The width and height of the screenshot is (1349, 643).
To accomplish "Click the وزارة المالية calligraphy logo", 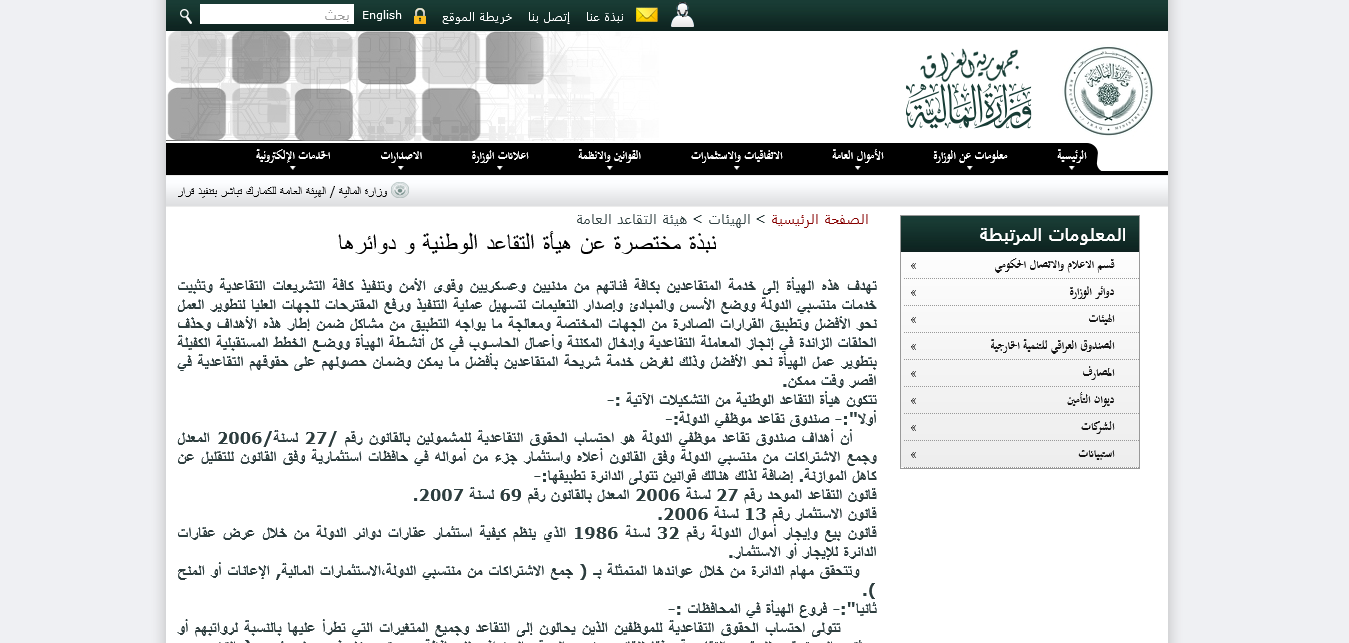I will 969,89.
